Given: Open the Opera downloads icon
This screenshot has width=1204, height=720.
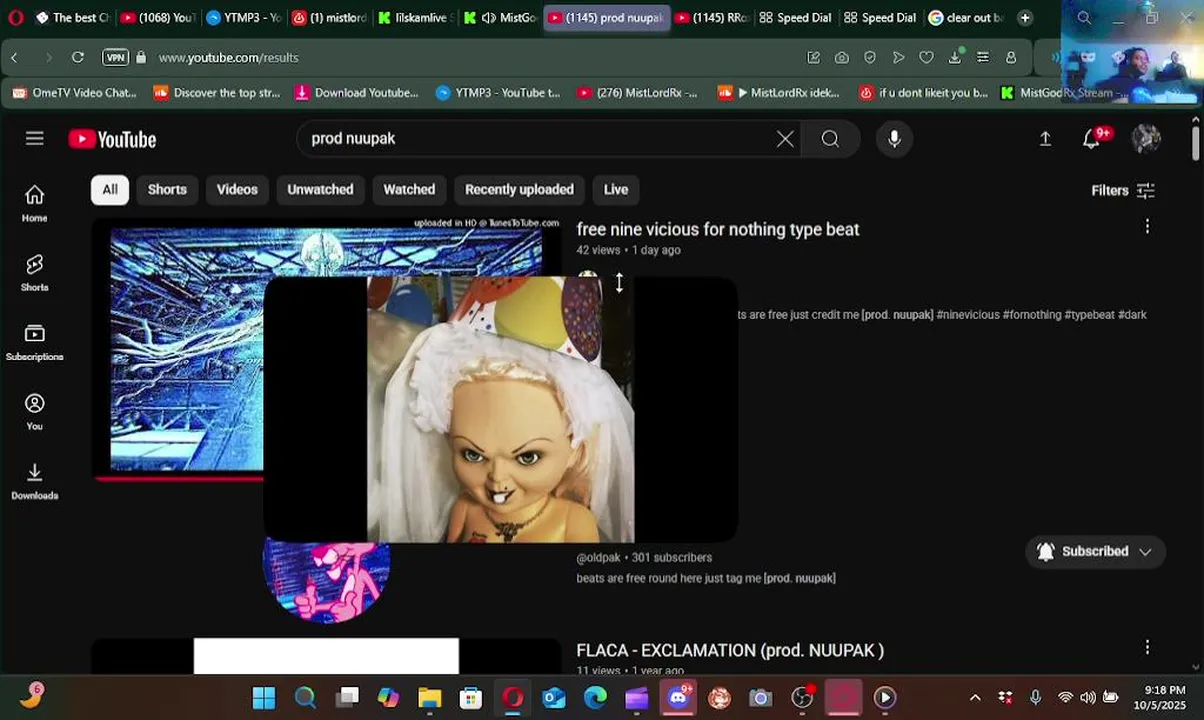Looking at the screenshot, I should click(955, 57).
